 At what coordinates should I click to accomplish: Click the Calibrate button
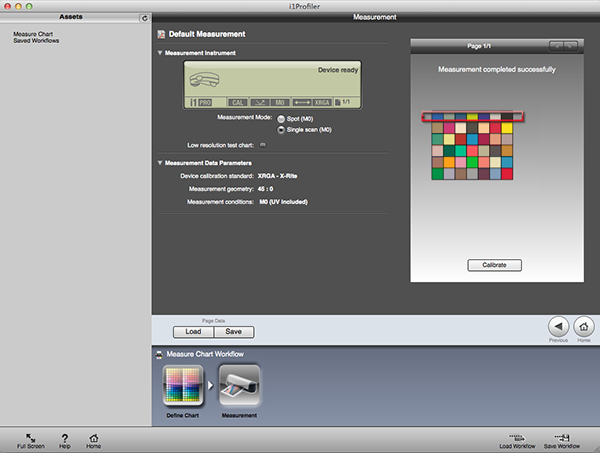click(x=494, y=265)
